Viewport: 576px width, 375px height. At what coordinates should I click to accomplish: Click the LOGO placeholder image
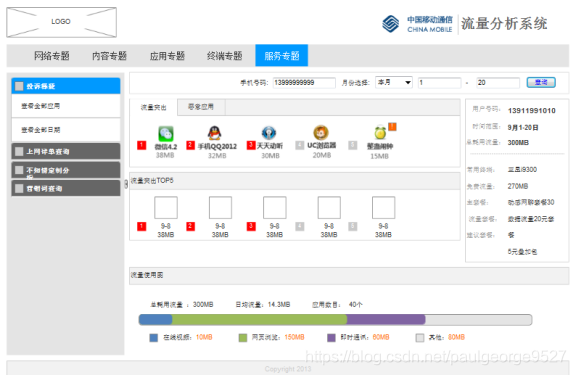(61, 22)
